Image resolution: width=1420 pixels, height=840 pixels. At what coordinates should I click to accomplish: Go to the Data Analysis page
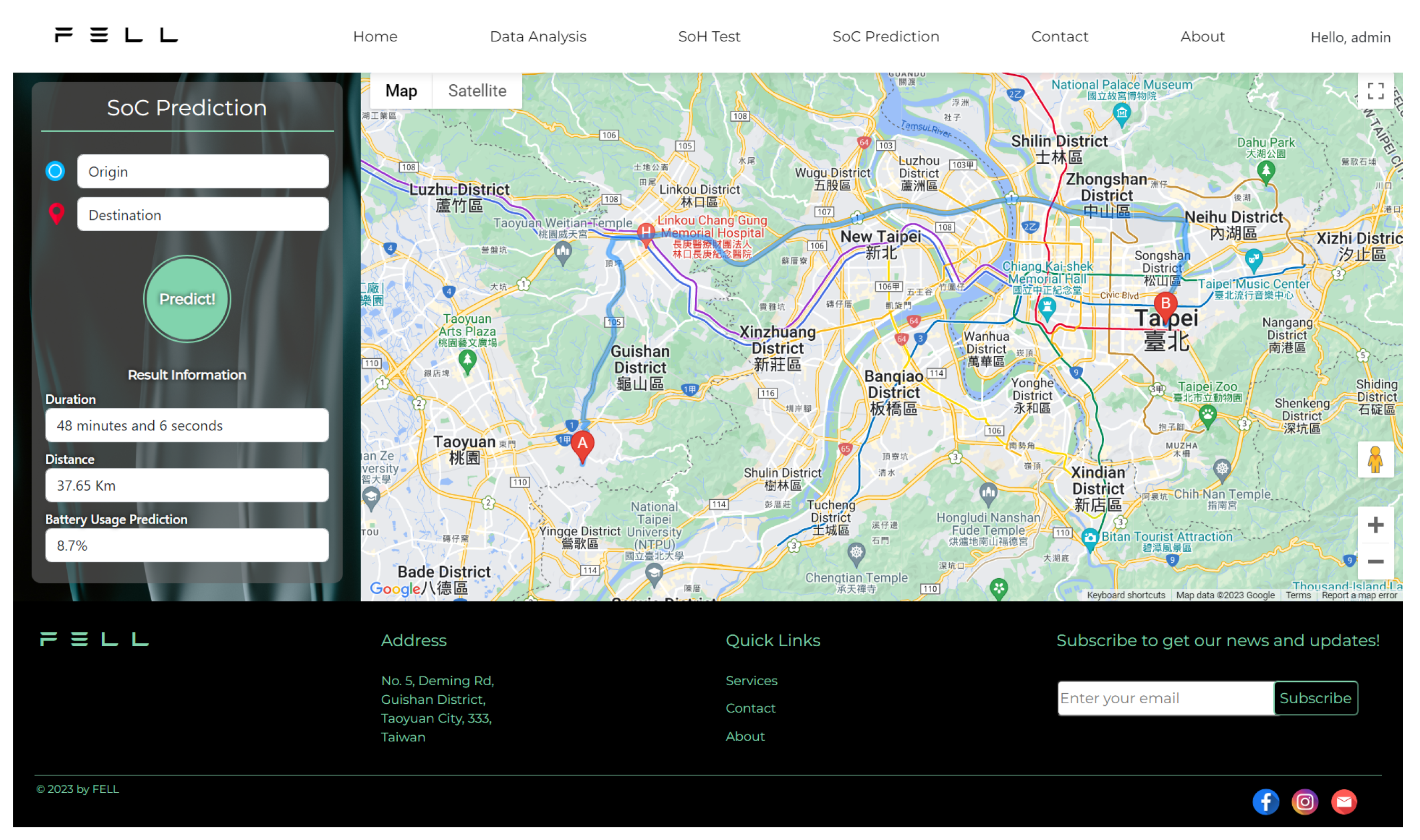(x=538, y=37)
